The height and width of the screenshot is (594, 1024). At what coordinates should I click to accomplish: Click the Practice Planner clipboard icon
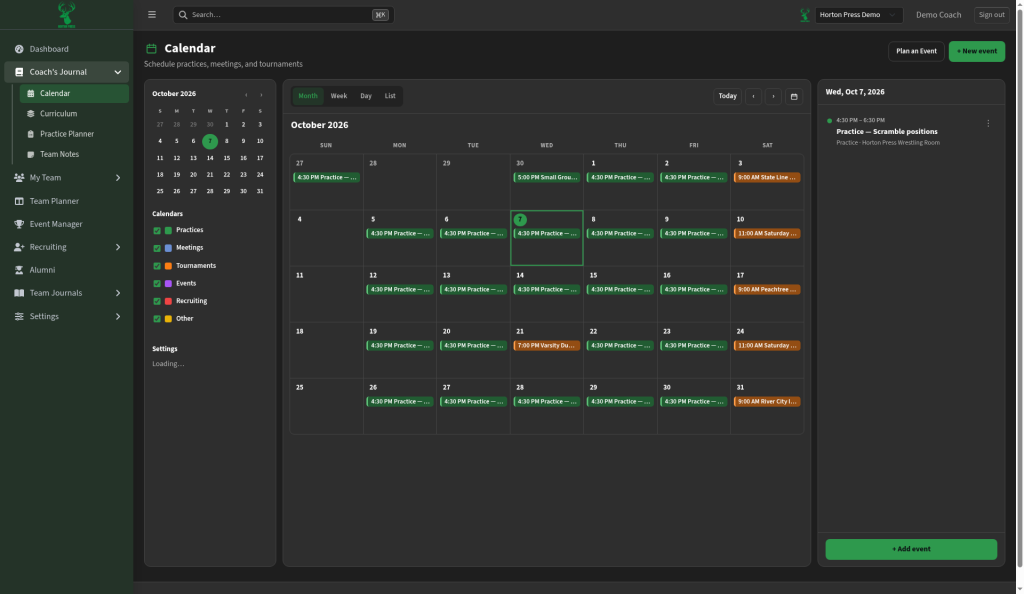30,134
